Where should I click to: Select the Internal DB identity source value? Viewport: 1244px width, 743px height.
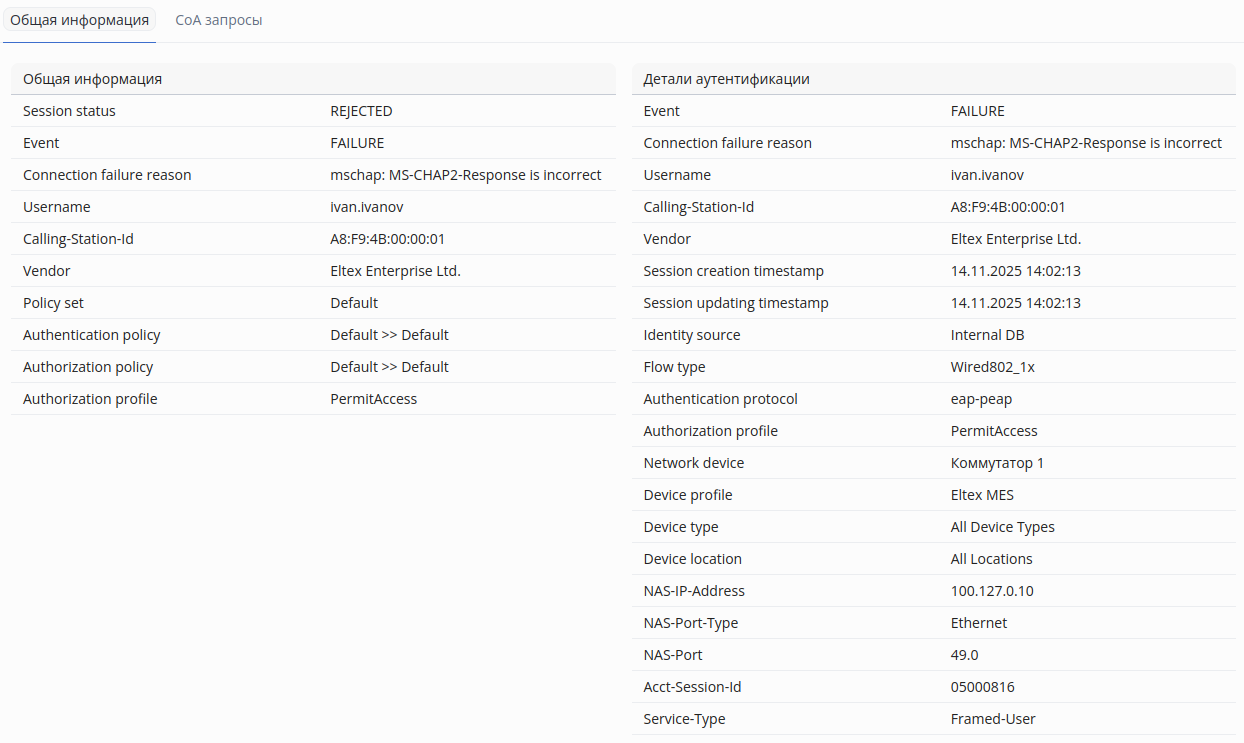pos(987,335)
